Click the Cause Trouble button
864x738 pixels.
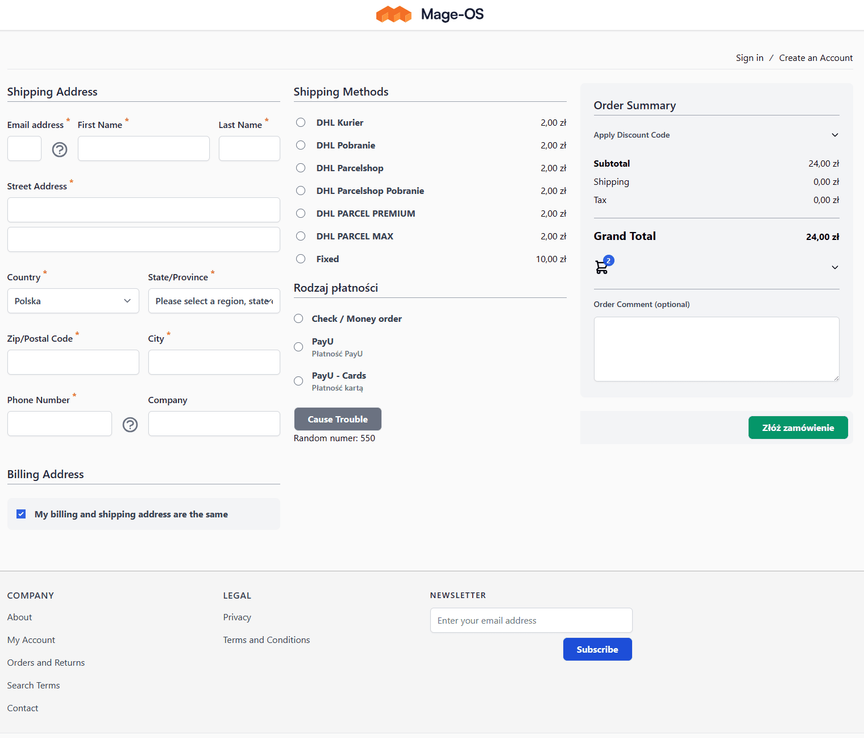pyautogui.click(x=337, y=419)
